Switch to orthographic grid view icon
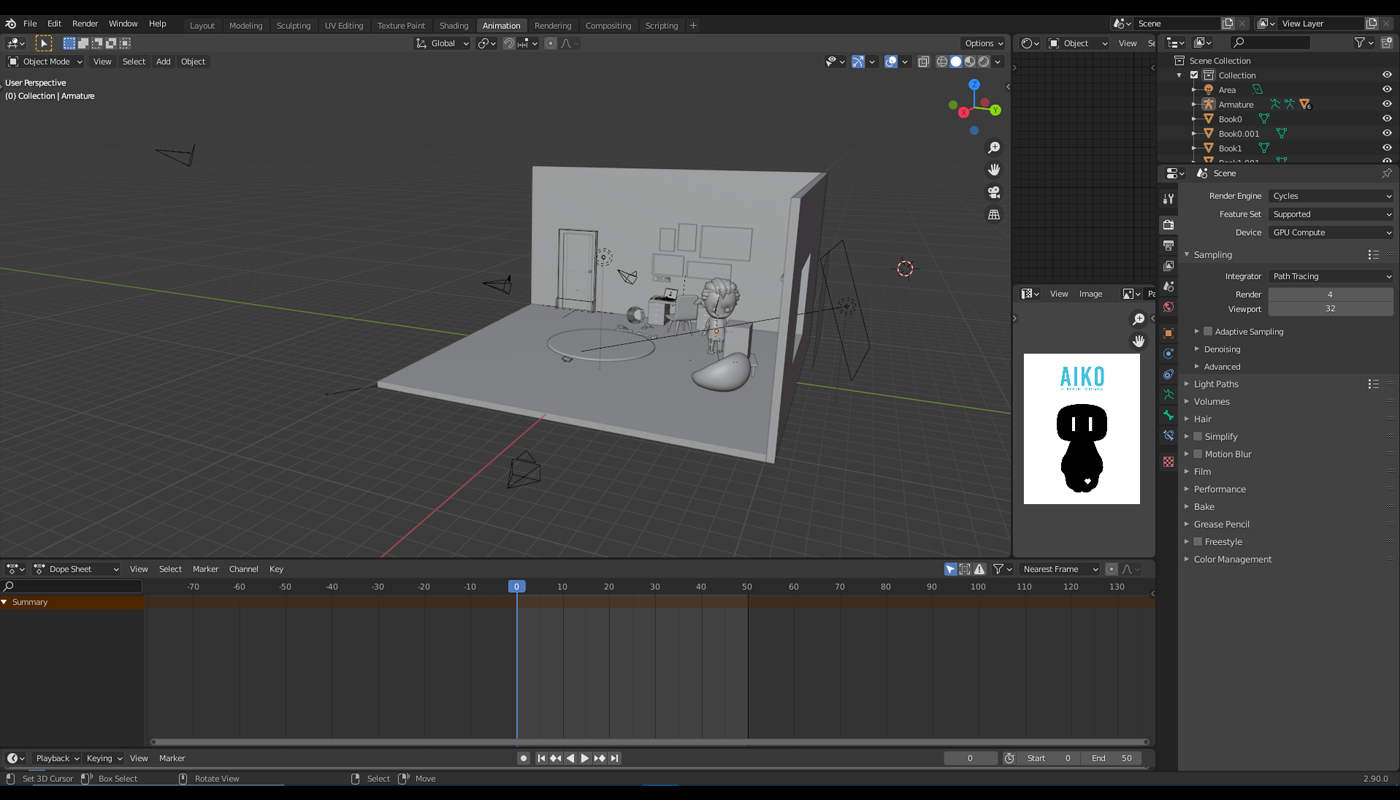1400x800 pixels. pyautogui.click(x=993, y=215)
